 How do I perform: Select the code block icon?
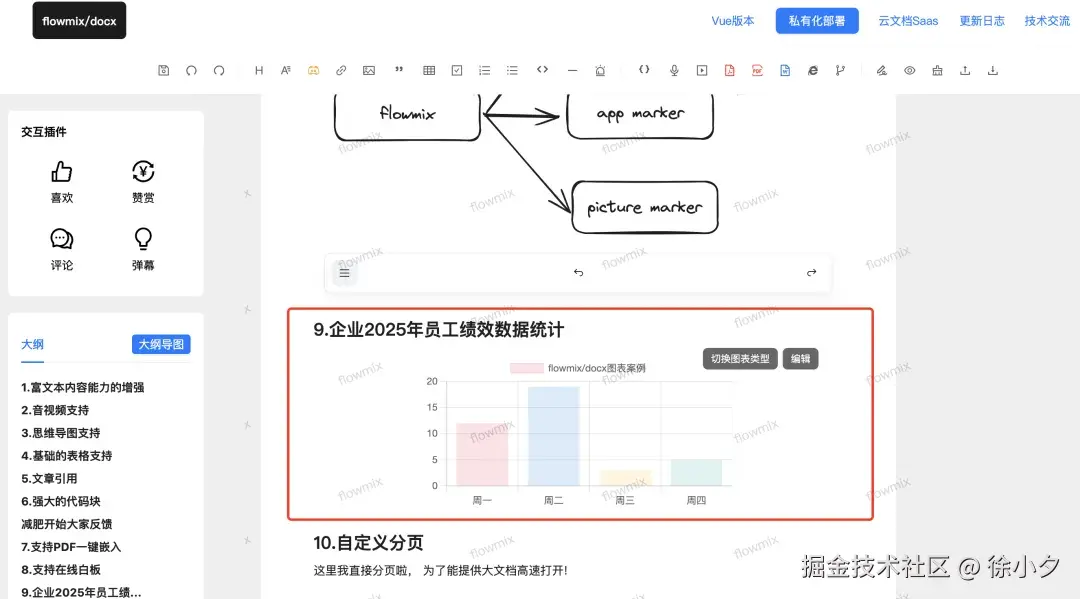point(543,70)
